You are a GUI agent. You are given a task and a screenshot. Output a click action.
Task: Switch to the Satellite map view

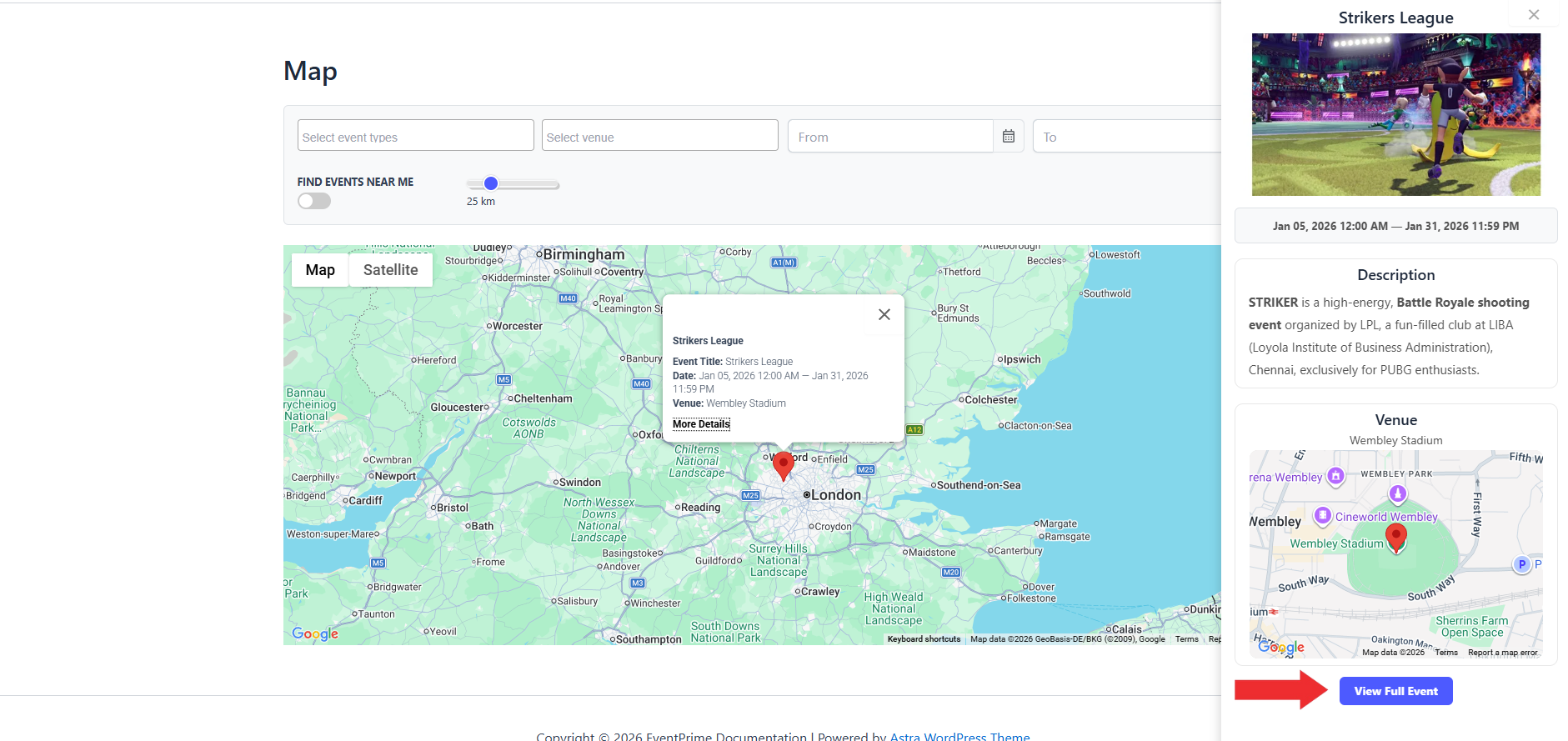tap(390, 270)
